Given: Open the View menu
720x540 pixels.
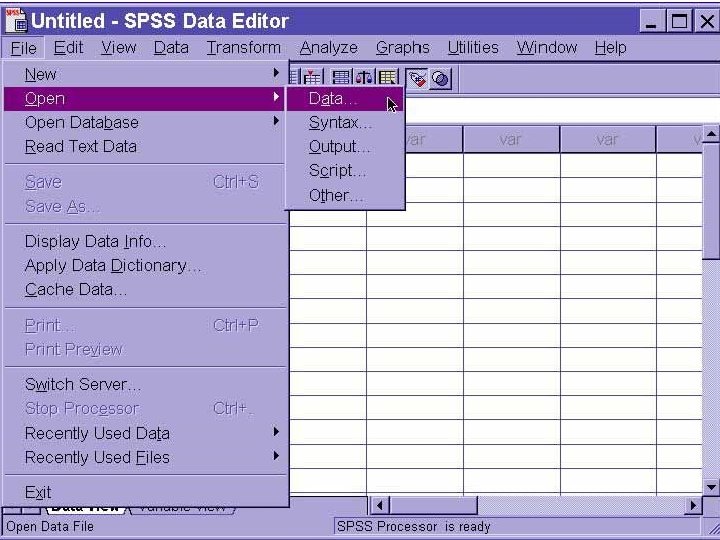Looking at the screenshot, I should click(118, 48).
